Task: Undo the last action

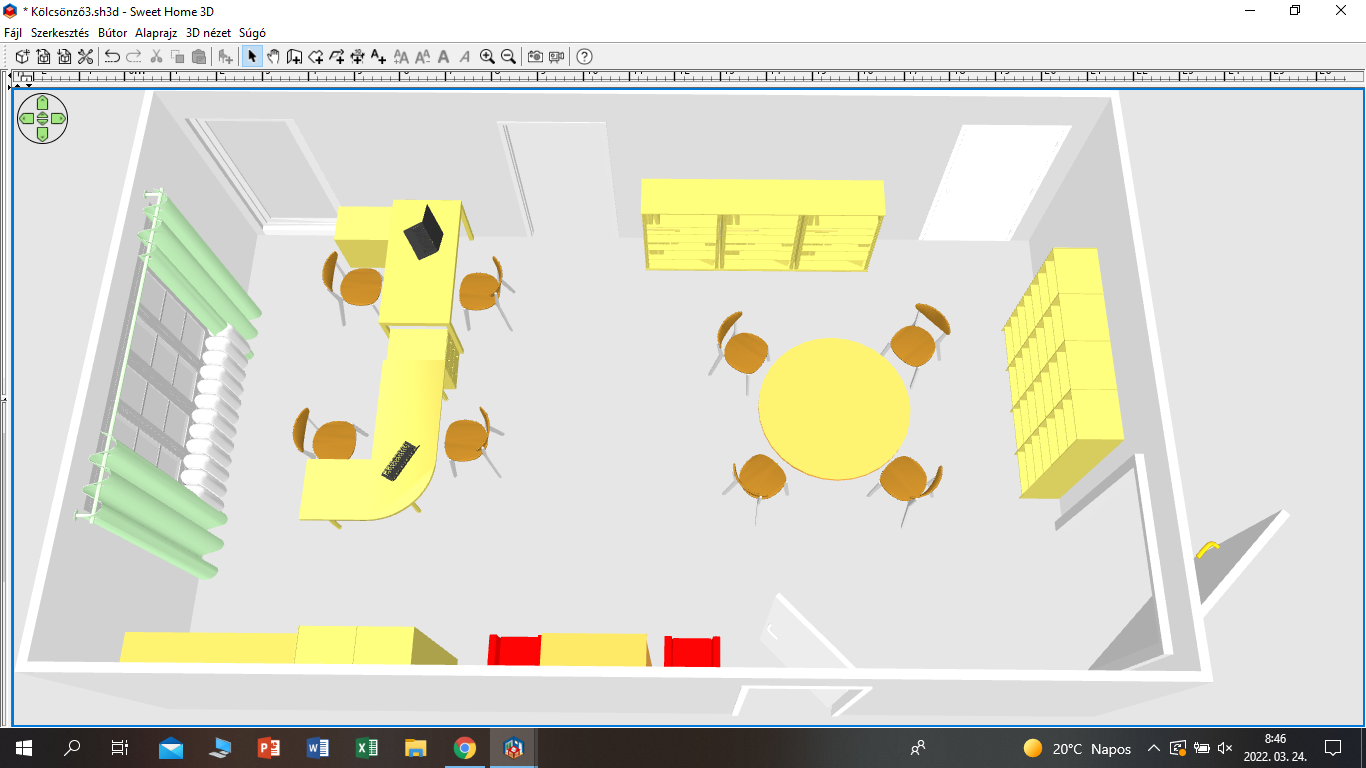Action: click(x=112, y=57)
